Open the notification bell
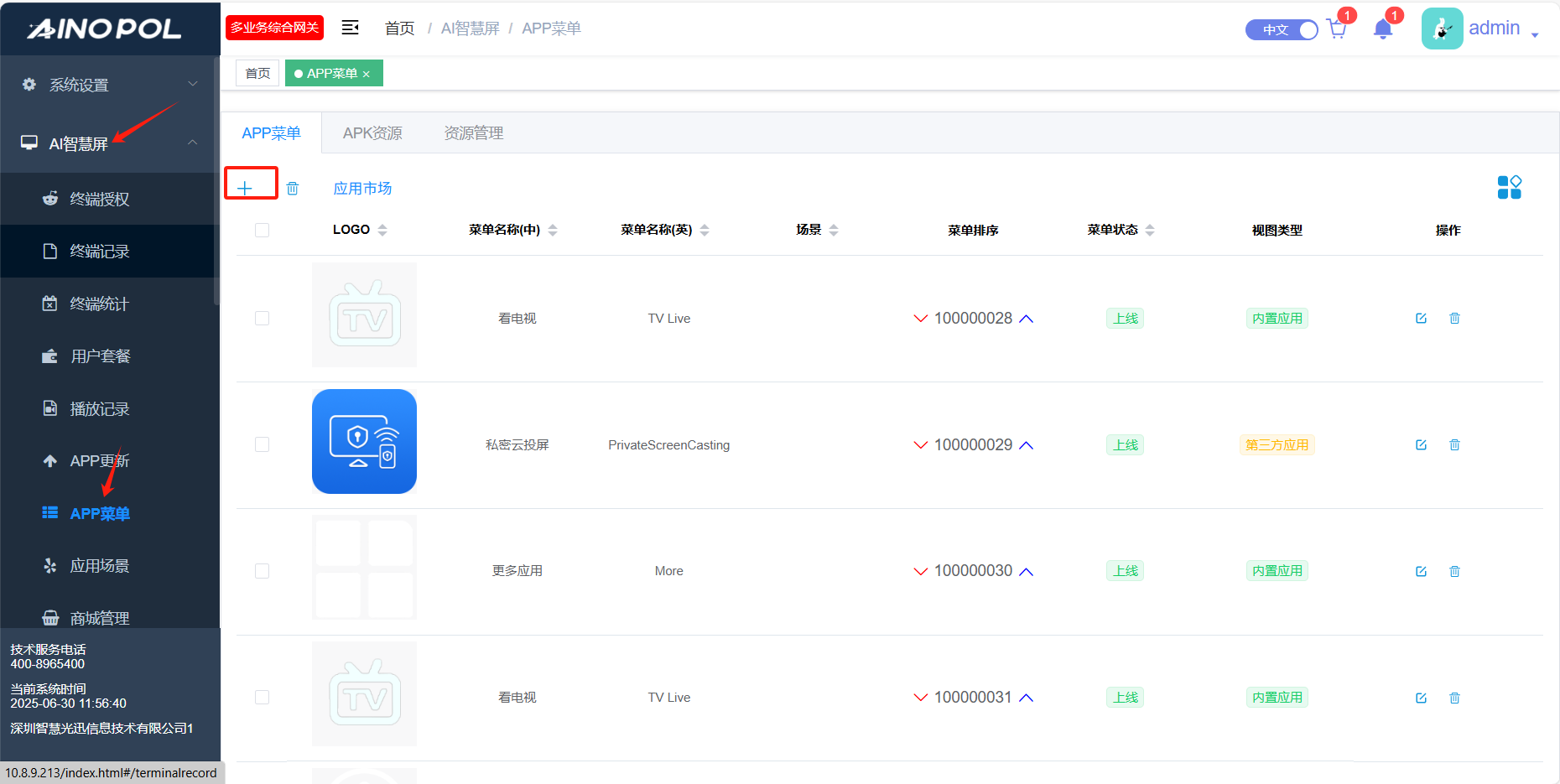The height and width of the screenshot is (784, 1560). (1383, 29)
